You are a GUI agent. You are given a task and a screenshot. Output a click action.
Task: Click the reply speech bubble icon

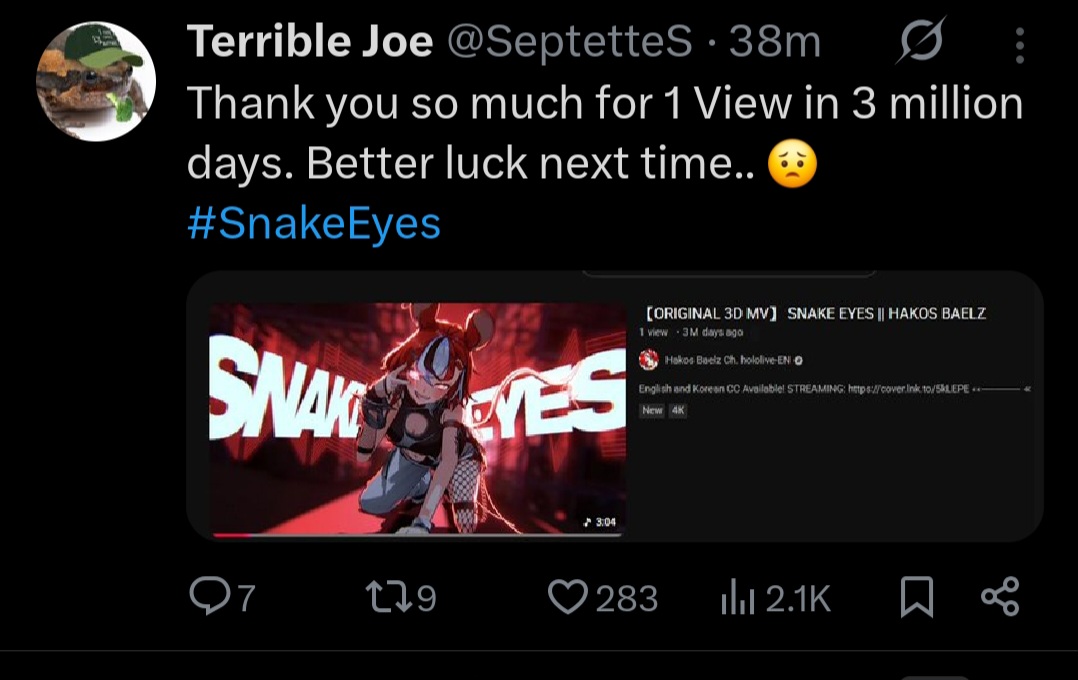coord(210,597)
